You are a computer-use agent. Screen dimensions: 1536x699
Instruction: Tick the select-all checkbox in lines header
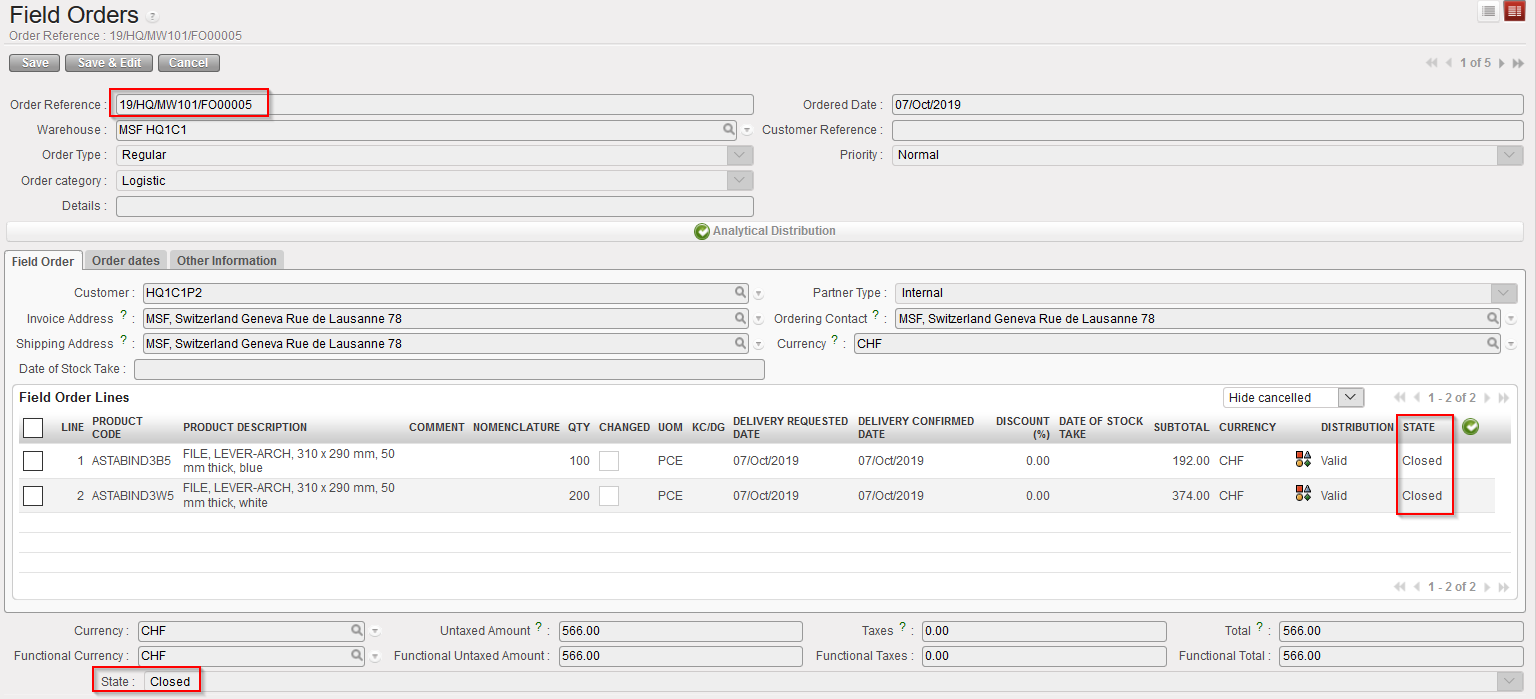click(33, 428)
